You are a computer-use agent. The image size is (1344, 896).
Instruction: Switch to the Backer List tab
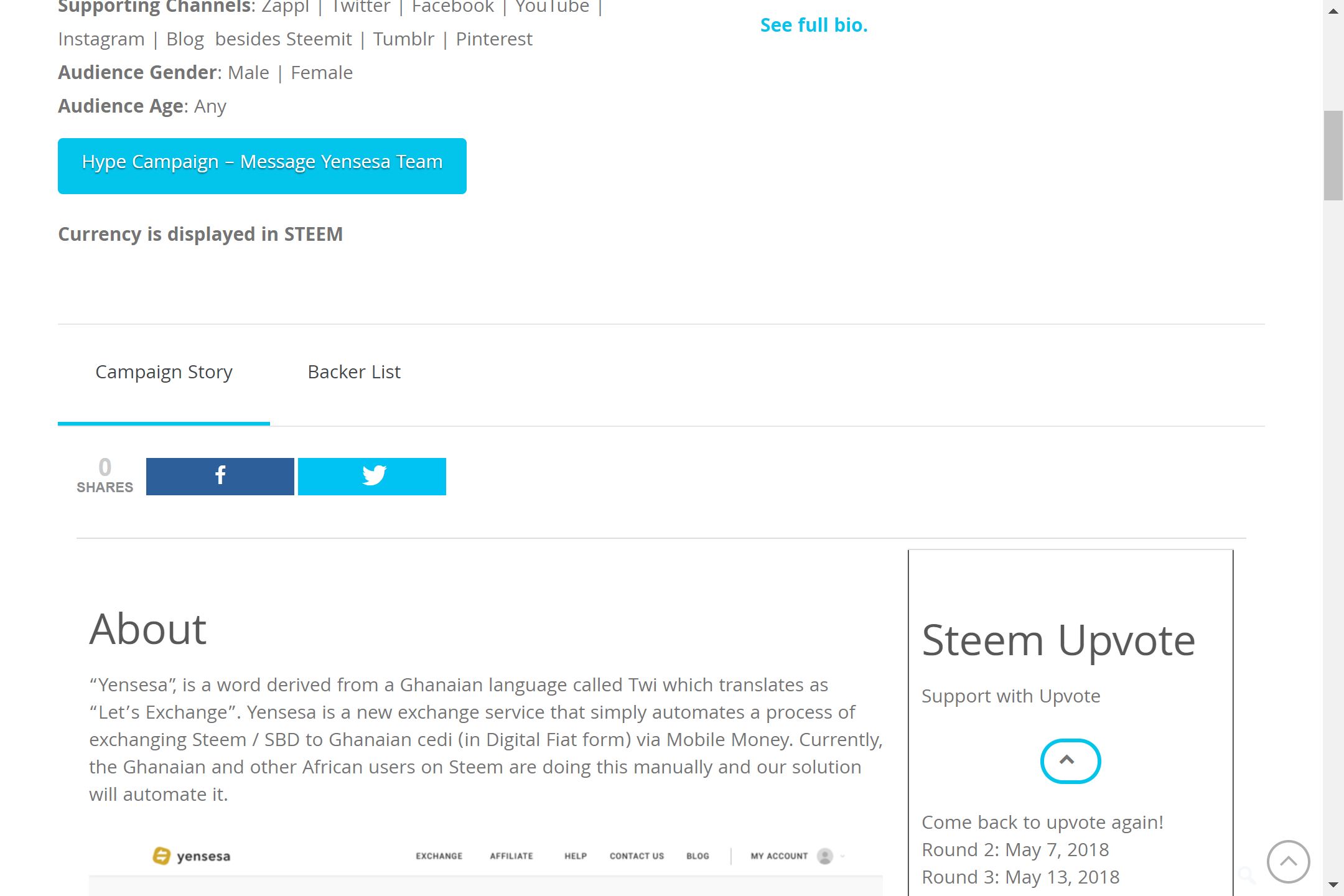point(354,371)
